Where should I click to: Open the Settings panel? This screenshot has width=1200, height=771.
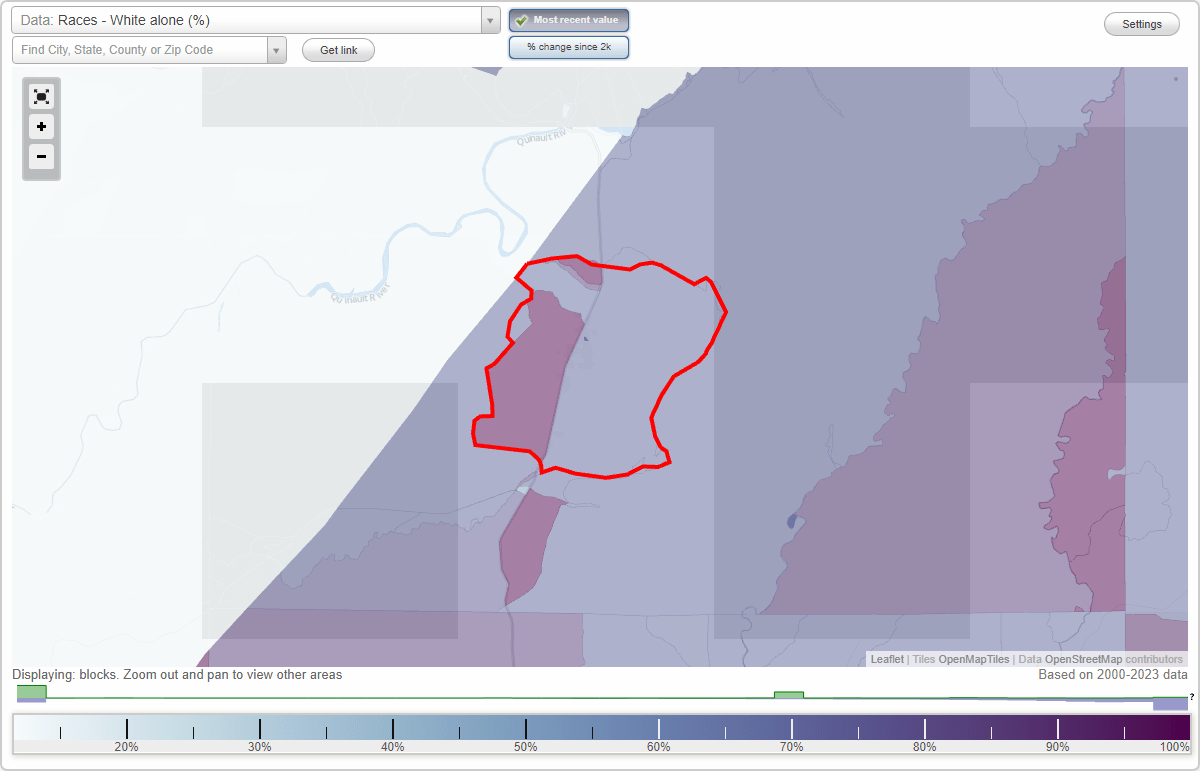pos(1141,23)
